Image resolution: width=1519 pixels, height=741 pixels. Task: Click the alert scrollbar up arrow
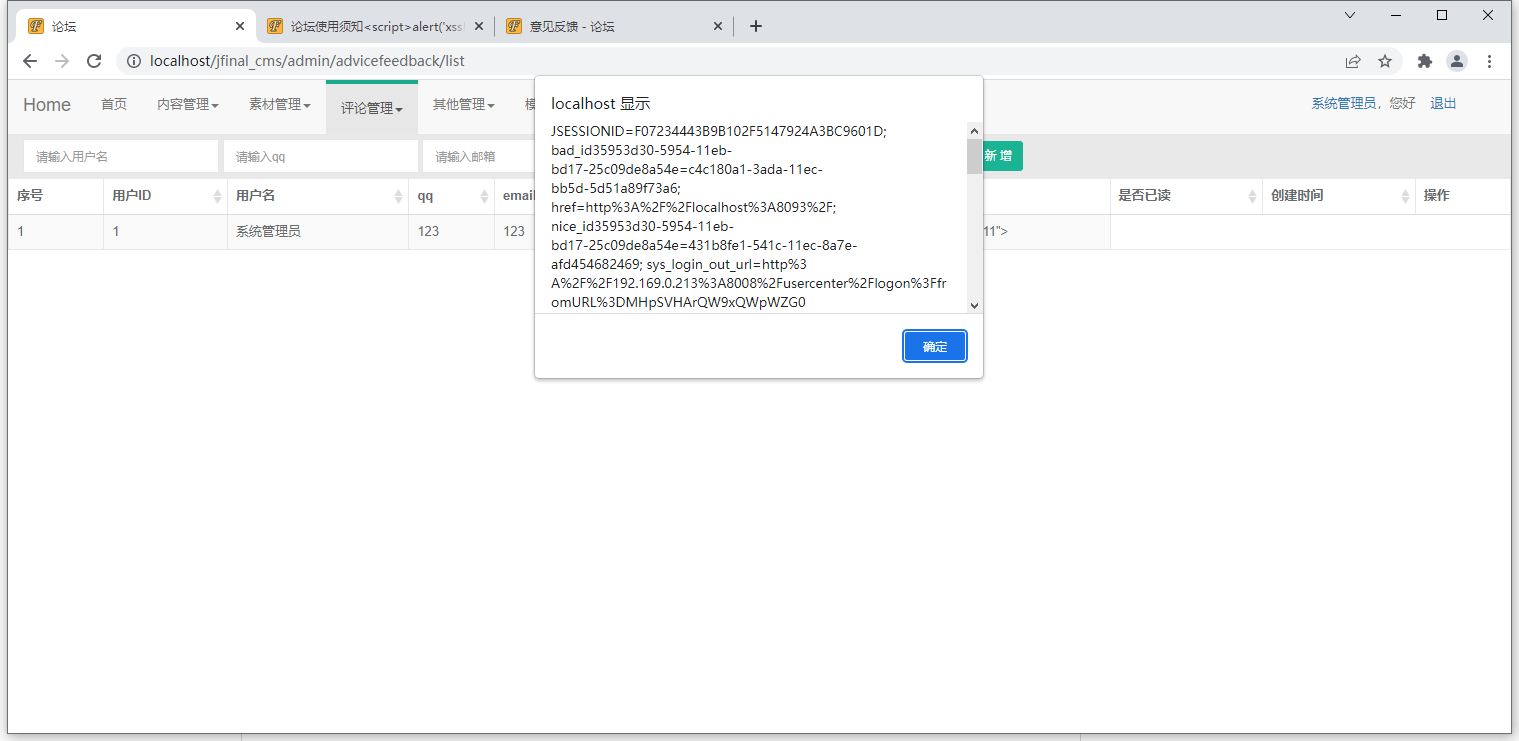point(974,131)
